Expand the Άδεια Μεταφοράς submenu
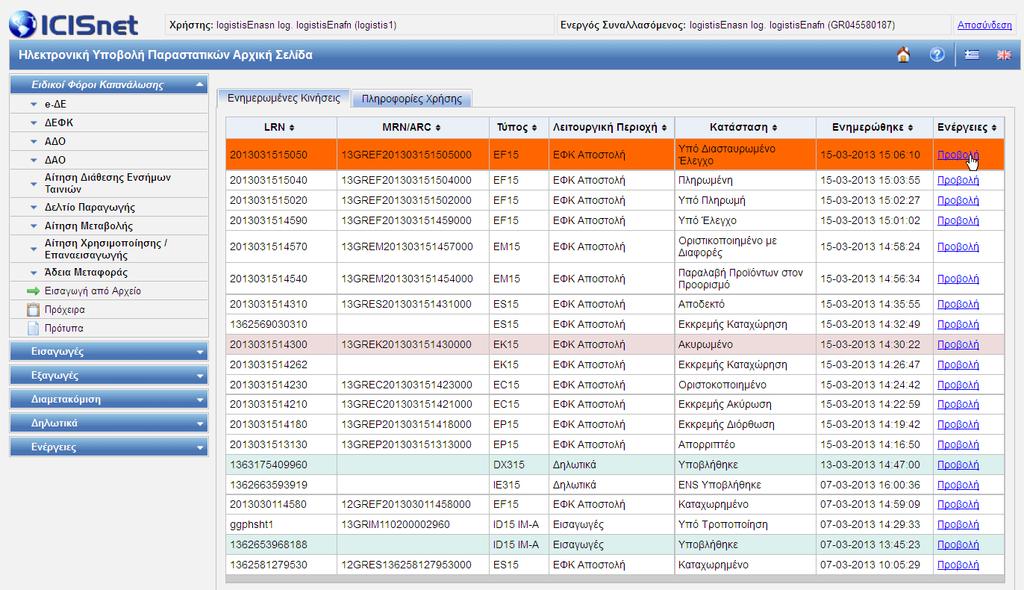The height and width of the screenshot is (590, 1024). (34, 272)
